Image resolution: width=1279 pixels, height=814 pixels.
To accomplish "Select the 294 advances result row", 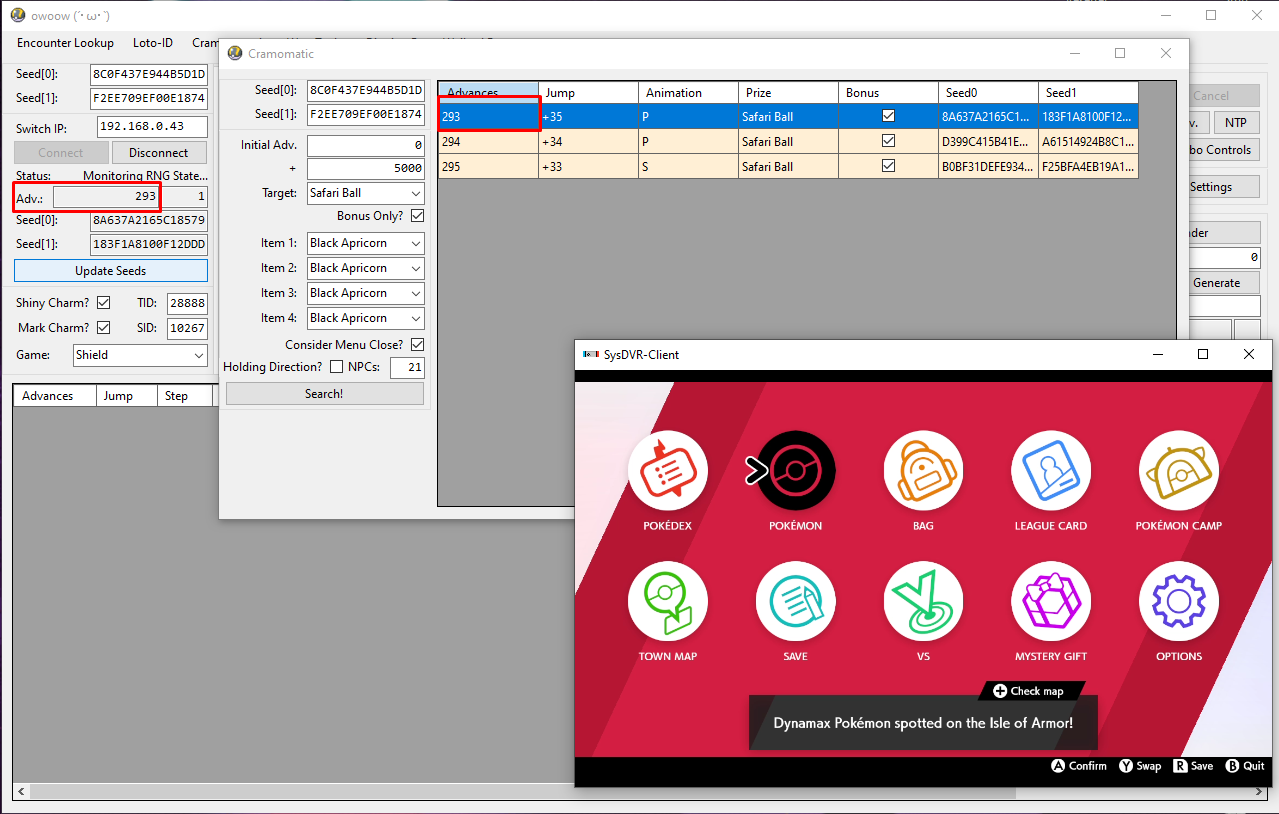I will pyautogui.click(x=788, y=141).
